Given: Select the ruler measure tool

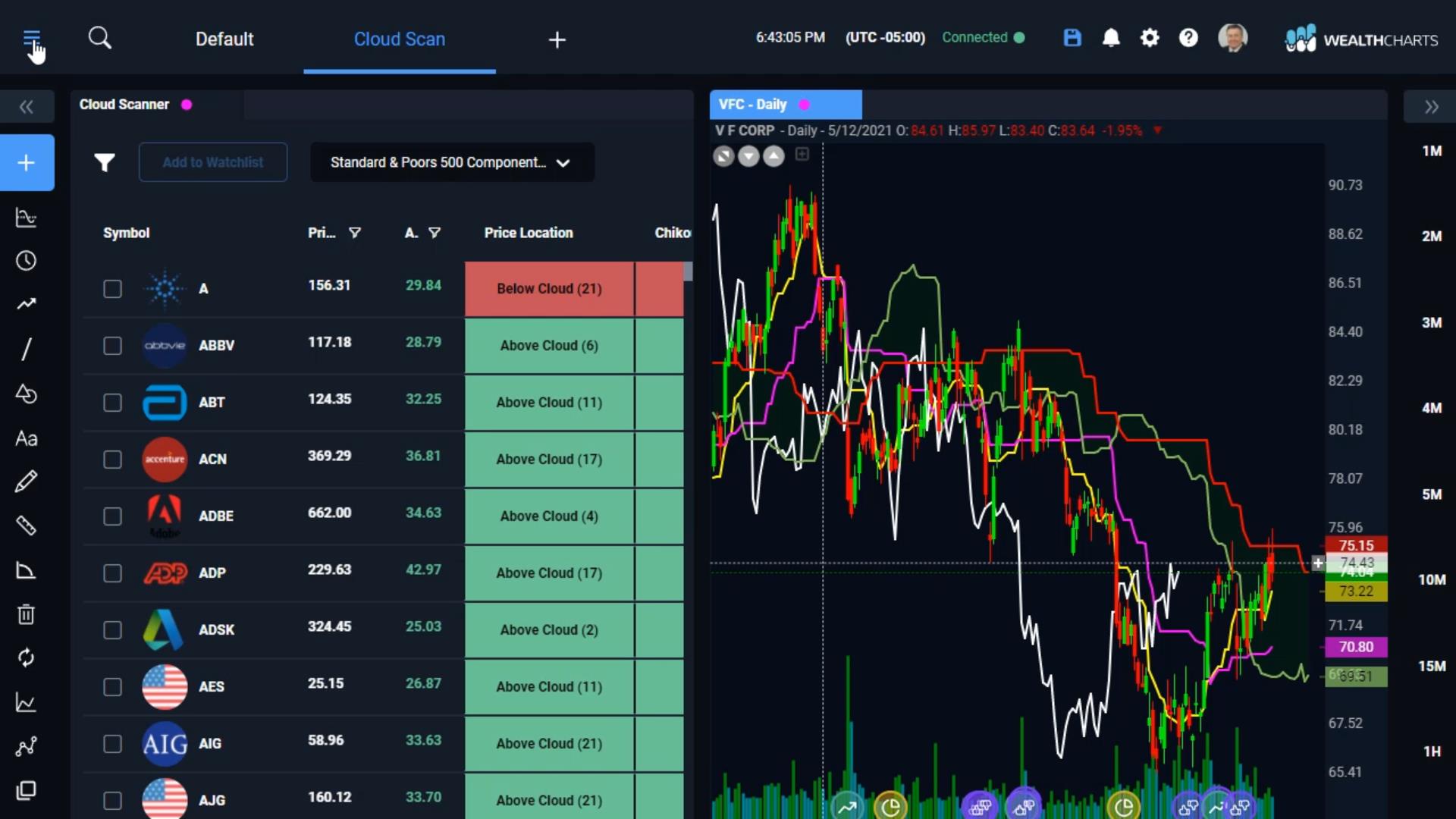Looking at the screenshot, I should click(27, 525).
